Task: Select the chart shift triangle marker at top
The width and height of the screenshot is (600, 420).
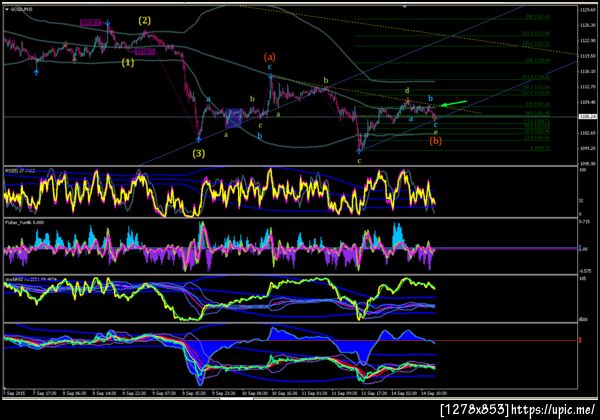Action: point(405,7)
